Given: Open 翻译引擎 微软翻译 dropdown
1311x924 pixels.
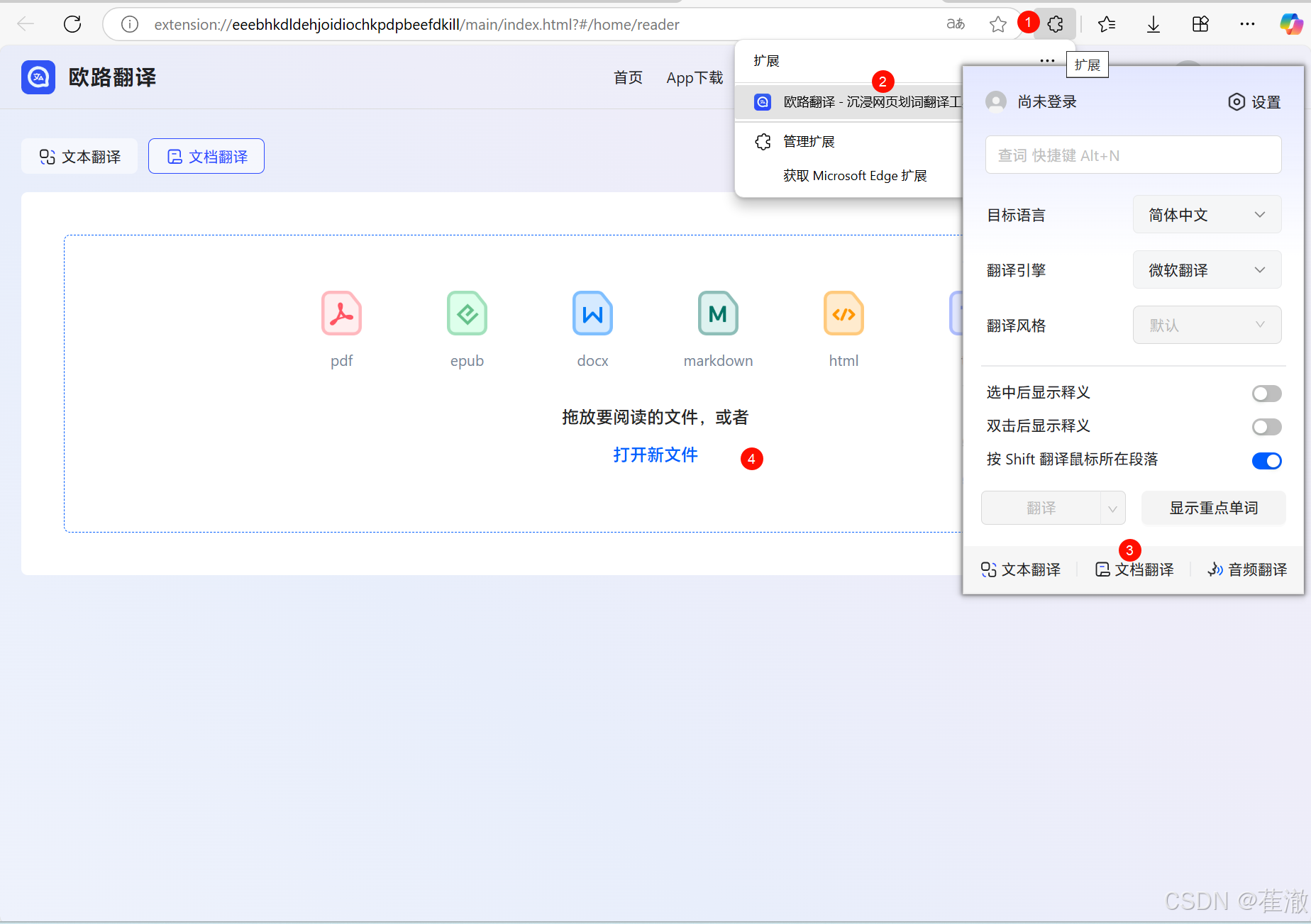Looking at the screenshot, I should click(x=1207, y=270).
